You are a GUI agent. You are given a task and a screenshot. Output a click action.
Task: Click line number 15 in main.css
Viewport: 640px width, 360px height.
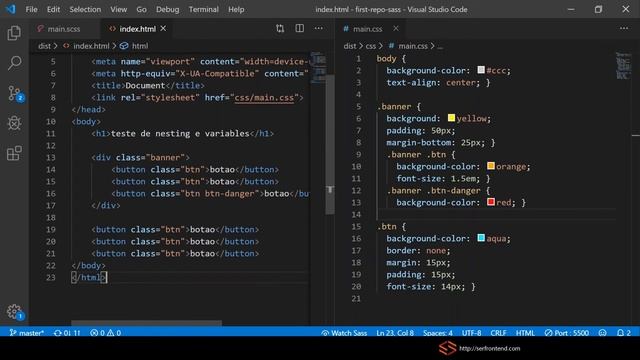pos(356,227)
